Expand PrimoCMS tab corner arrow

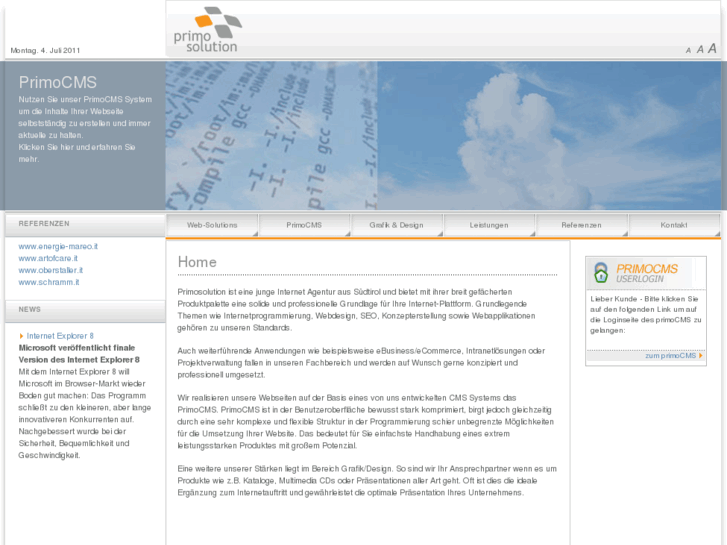(x=347, y=234)
